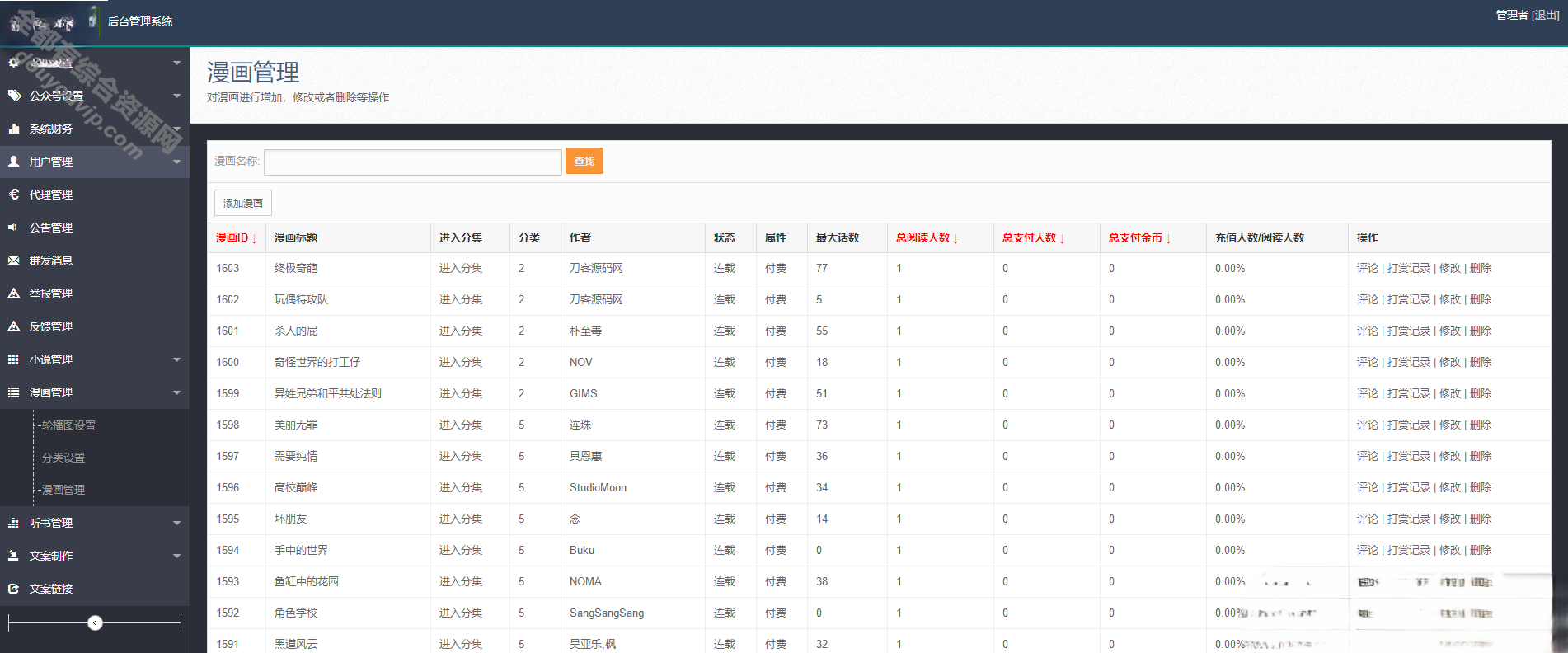Click the tag icon beside 公众号设置
Viewport: 1568px width, 653px height.
[x=14, y=96]
